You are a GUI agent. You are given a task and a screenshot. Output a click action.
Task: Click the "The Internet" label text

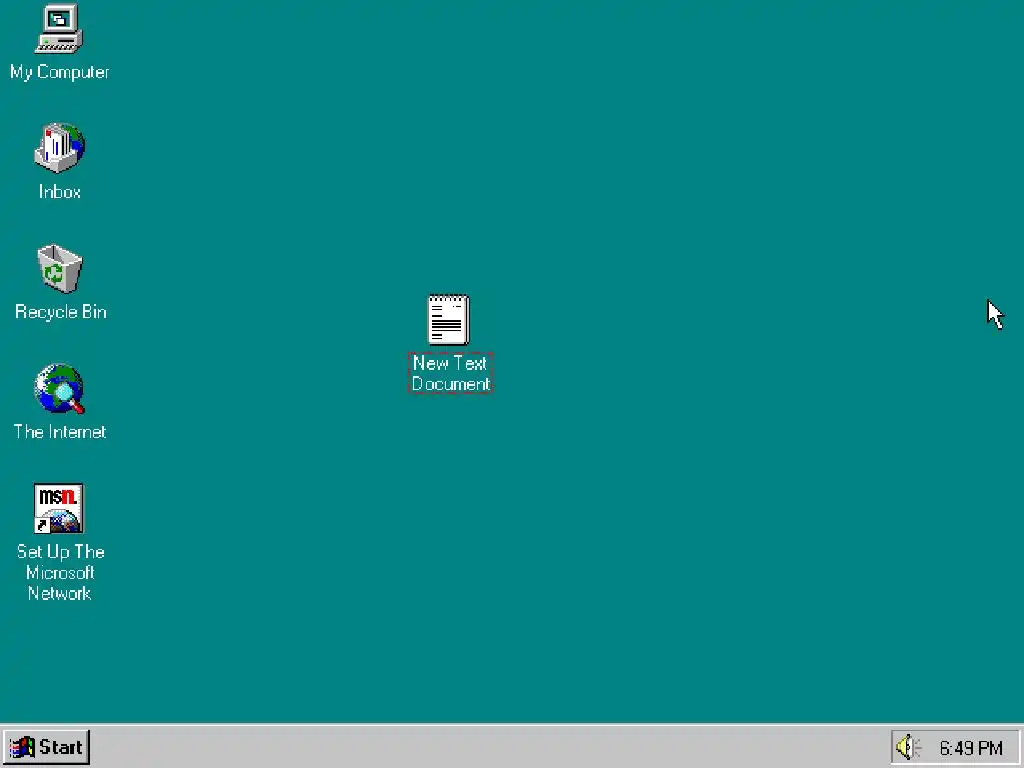[59, 432]
